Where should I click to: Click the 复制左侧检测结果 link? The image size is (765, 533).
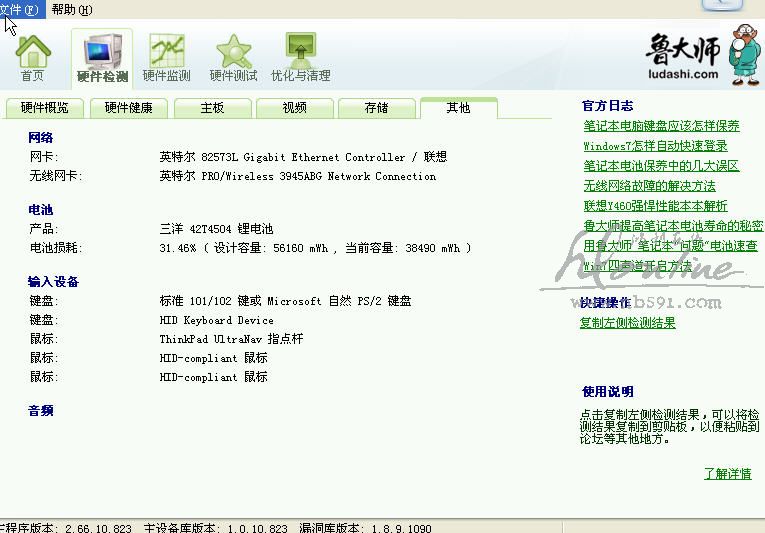(628, 323)
